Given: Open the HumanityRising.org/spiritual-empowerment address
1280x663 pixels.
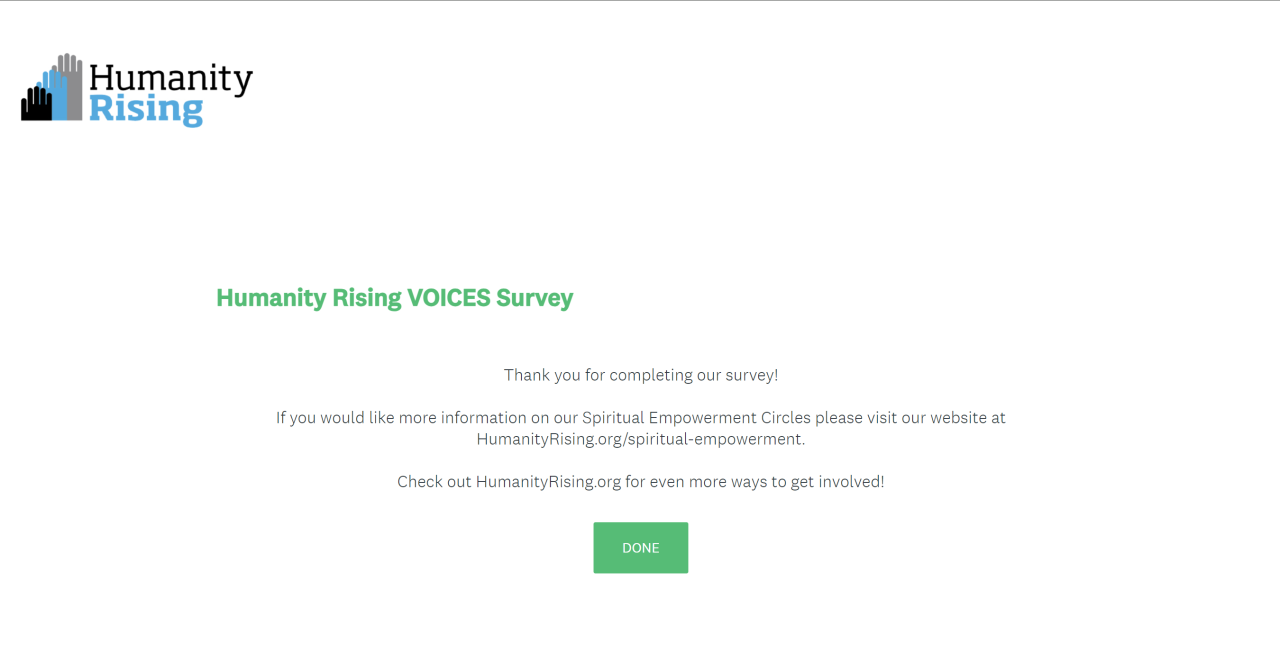Looking at the screenshot, I should click(640, 439).
